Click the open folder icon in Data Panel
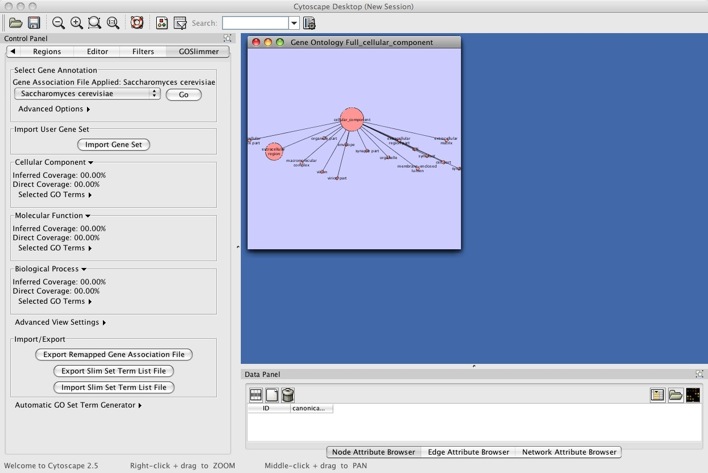708x473 pixels. click(x=675, y=395)
